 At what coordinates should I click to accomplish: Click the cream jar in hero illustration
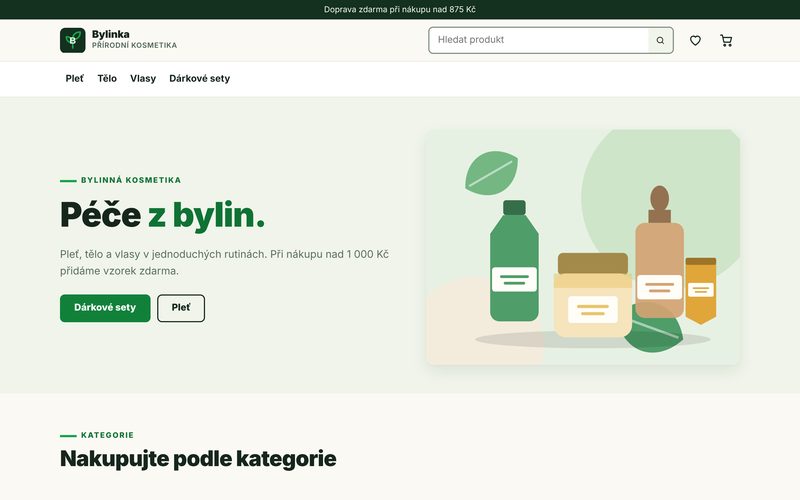(592, 295)
